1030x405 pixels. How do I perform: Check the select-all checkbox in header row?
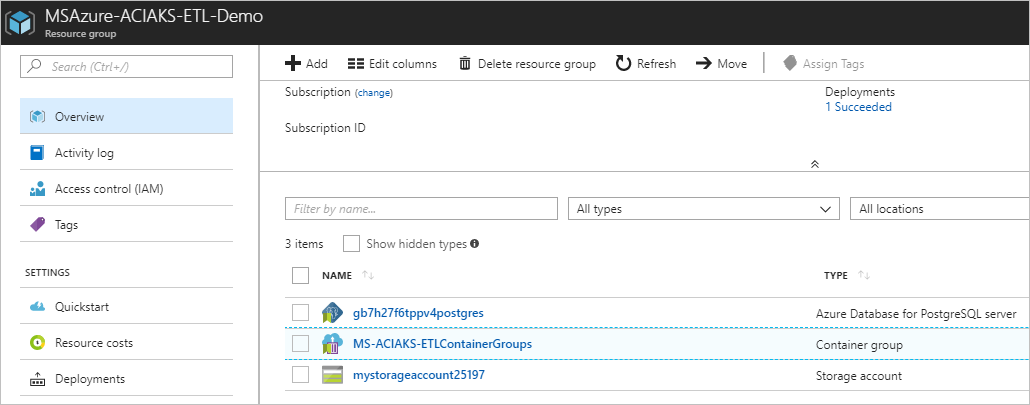pos(300,276)
